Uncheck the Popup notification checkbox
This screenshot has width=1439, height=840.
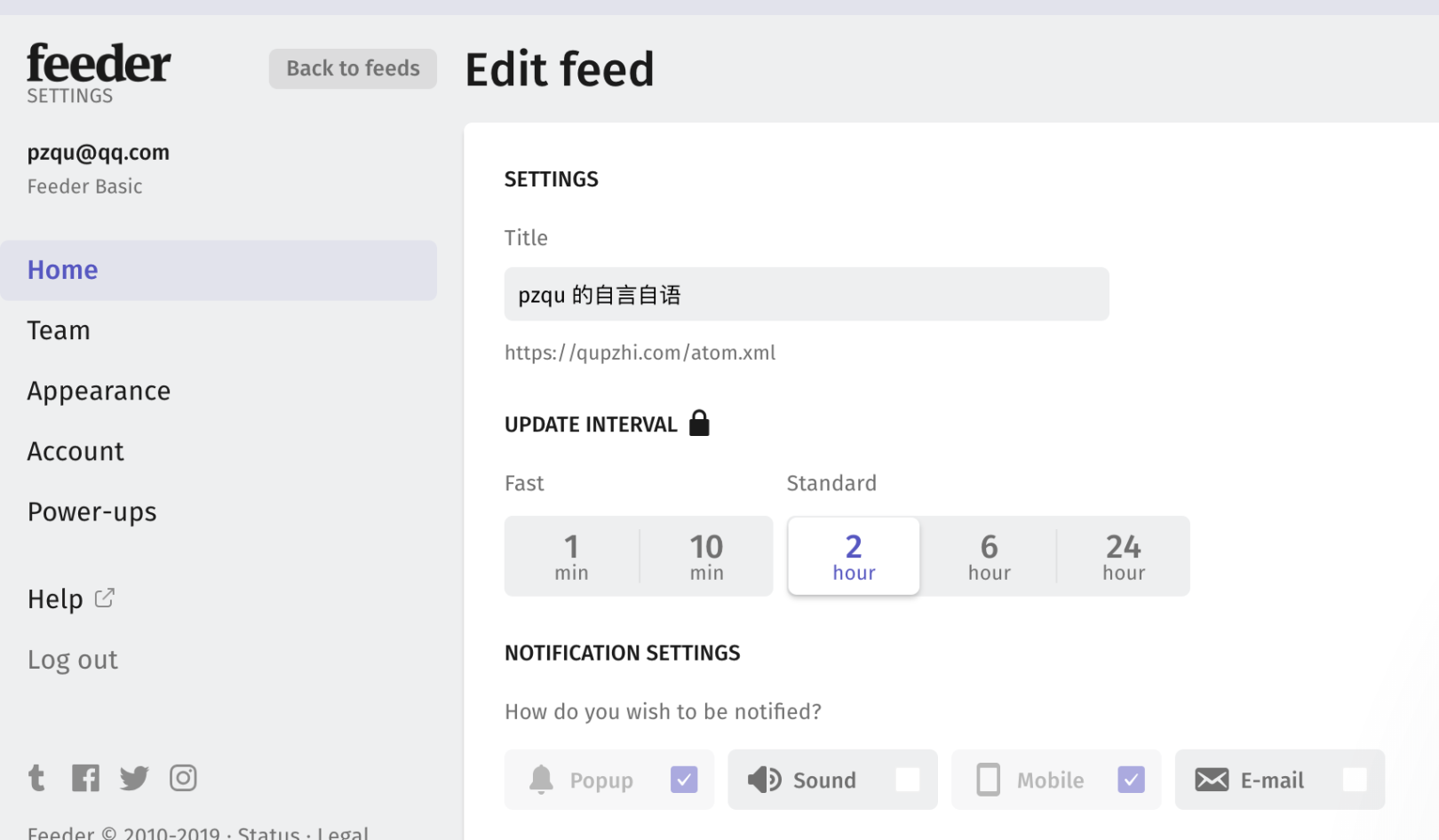tap(684, 780)
